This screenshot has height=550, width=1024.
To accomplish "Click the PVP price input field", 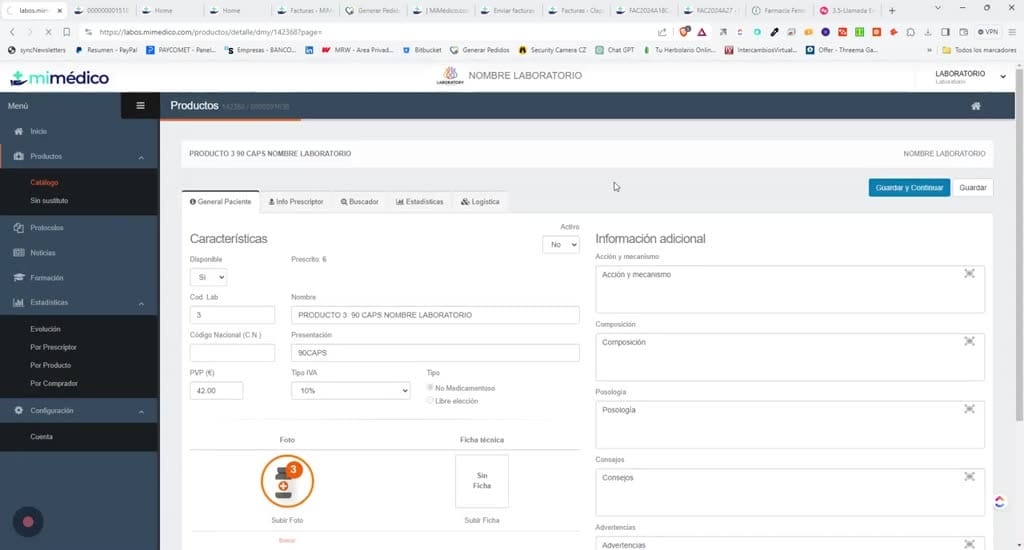I will click(x=216, y=391).
